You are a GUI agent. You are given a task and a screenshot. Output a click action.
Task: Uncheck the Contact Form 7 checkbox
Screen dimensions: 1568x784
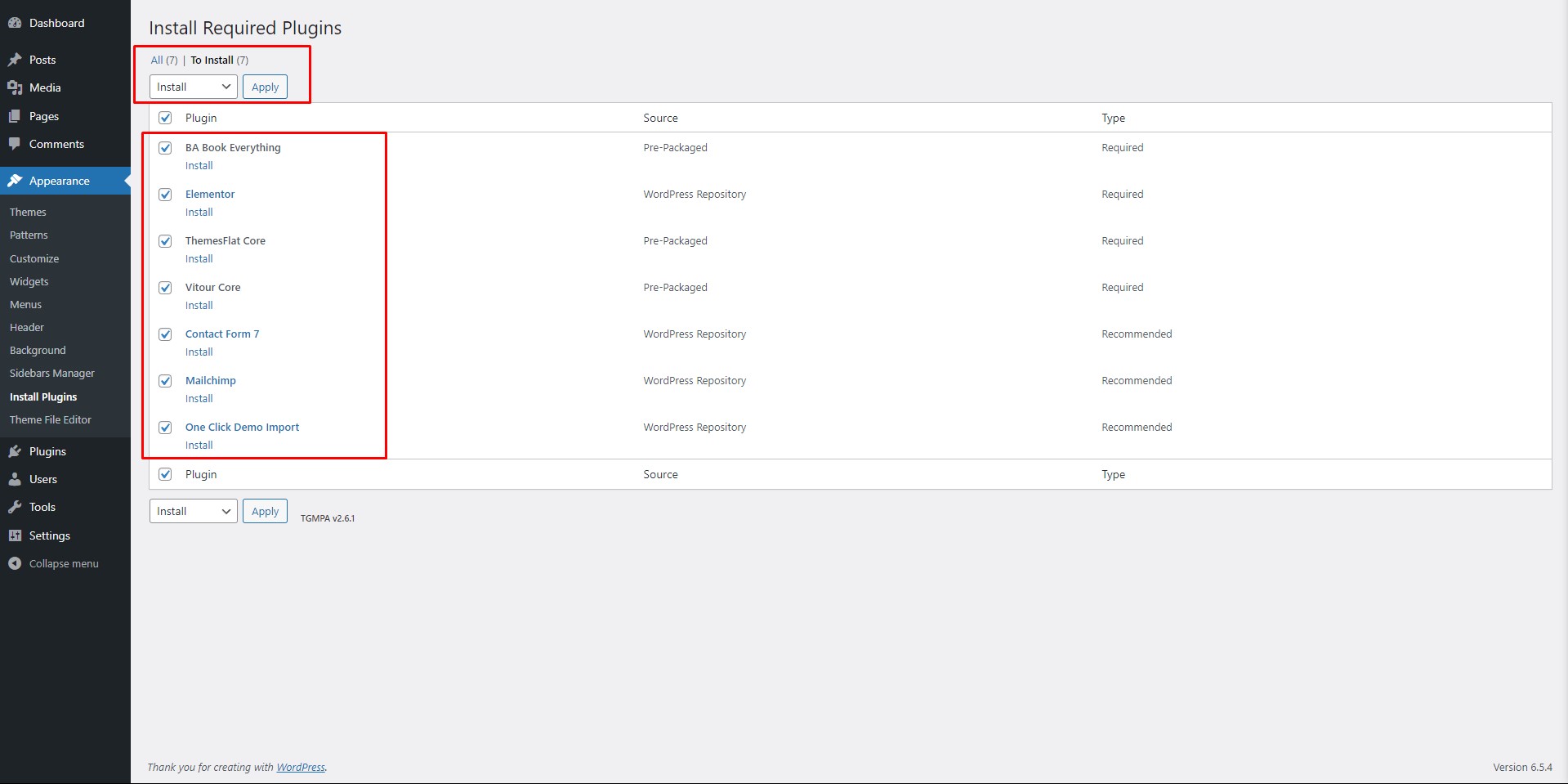pyautogui.click(x=165, y=334)
